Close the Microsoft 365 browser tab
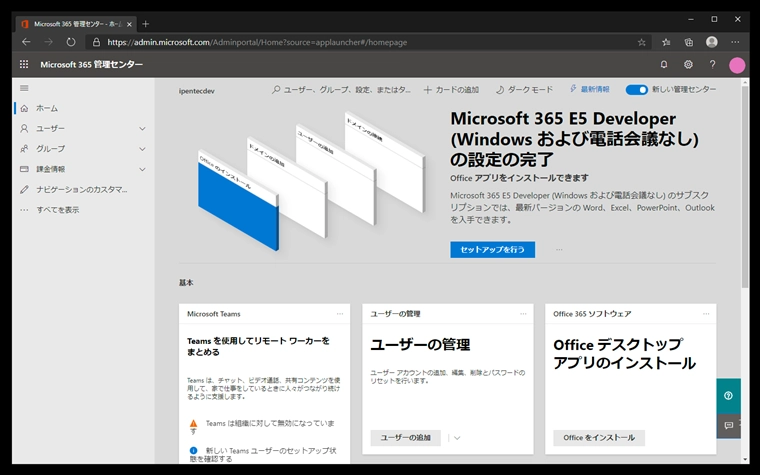The width and height of the screenshot is (760, 475). 129,24
